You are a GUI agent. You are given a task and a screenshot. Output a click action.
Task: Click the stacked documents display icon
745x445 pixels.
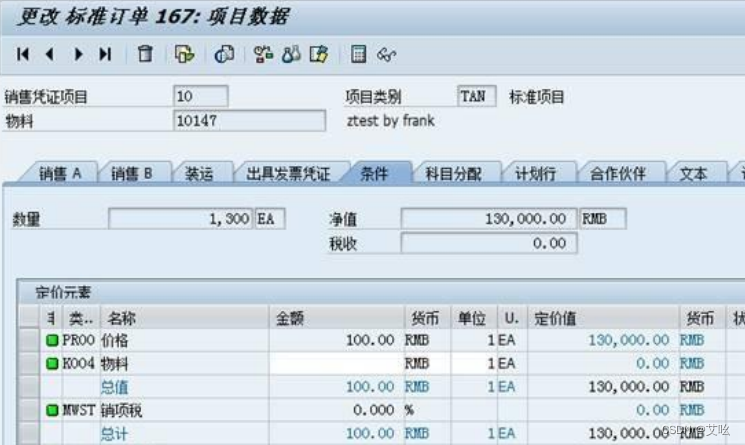(224, 54)
